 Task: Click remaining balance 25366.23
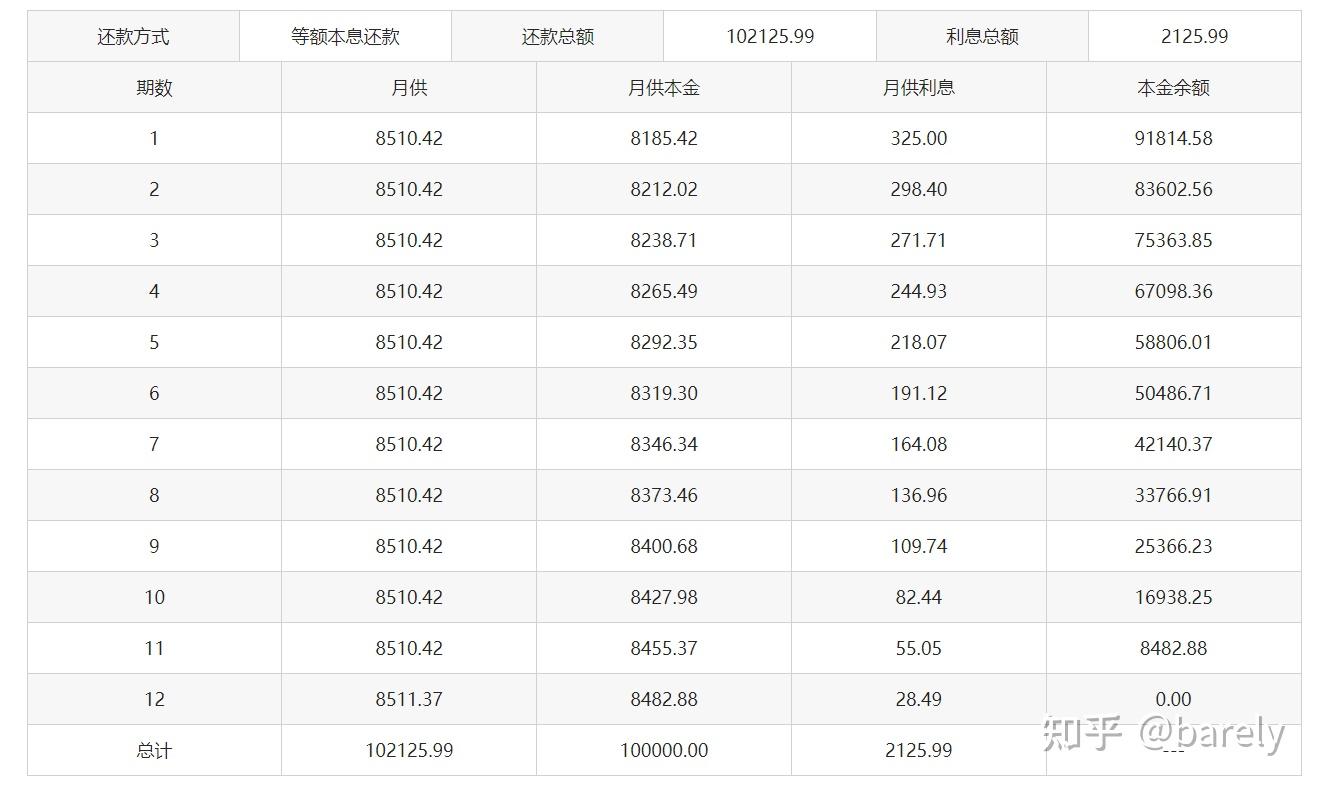click(1173, 547)
